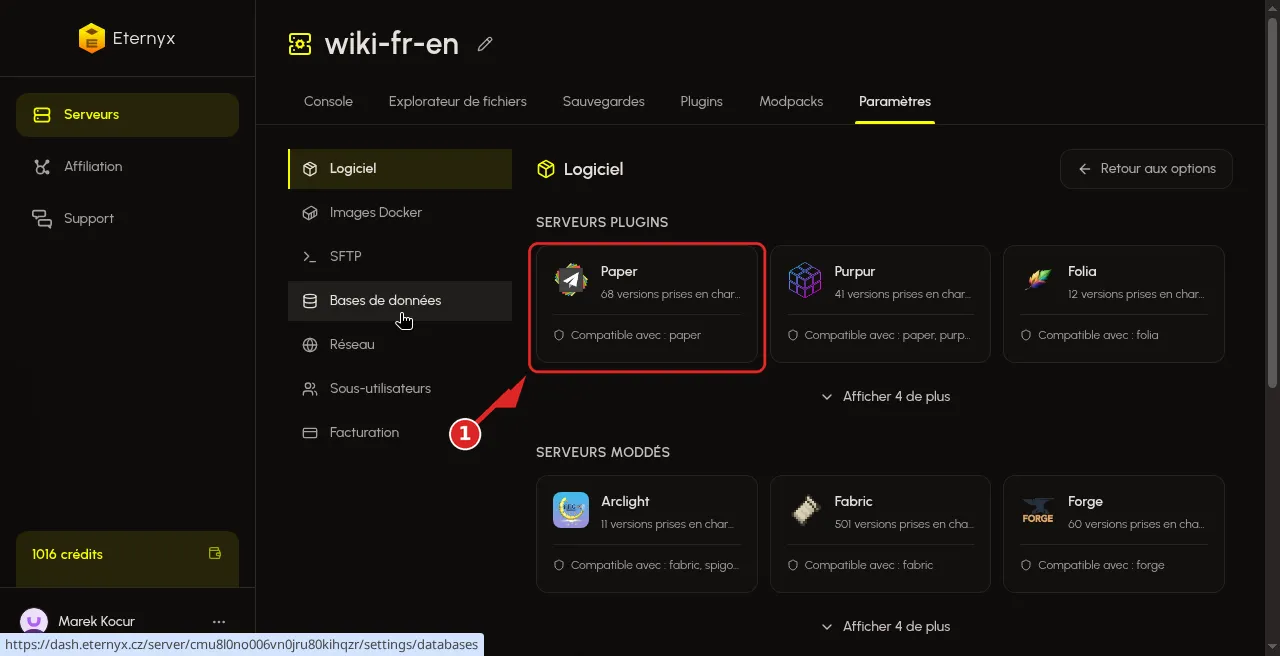Viewport: 1280px width, 656px height.
Task: Go to the Sauvegardes tab
Action: point(604,102)
